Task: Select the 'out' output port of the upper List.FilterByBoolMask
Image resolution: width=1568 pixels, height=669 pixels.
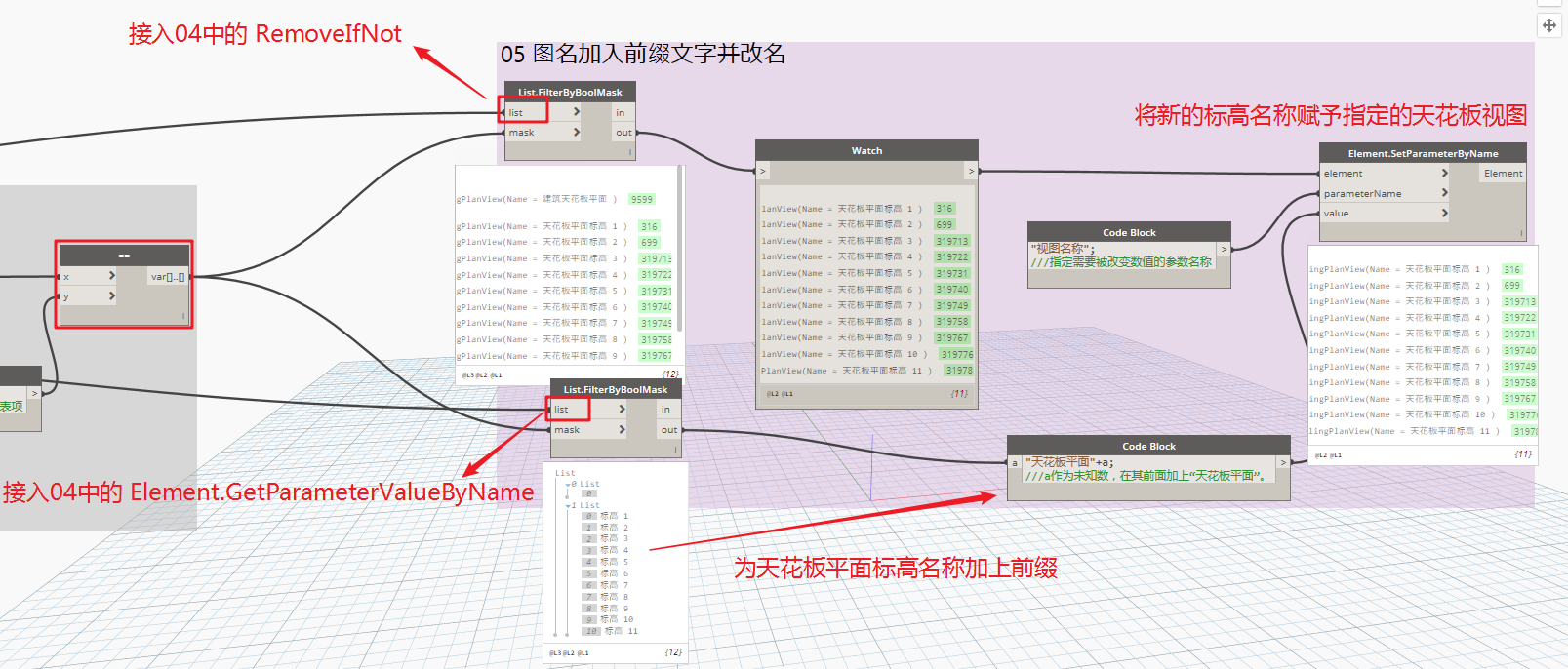Action: (623, 133)
